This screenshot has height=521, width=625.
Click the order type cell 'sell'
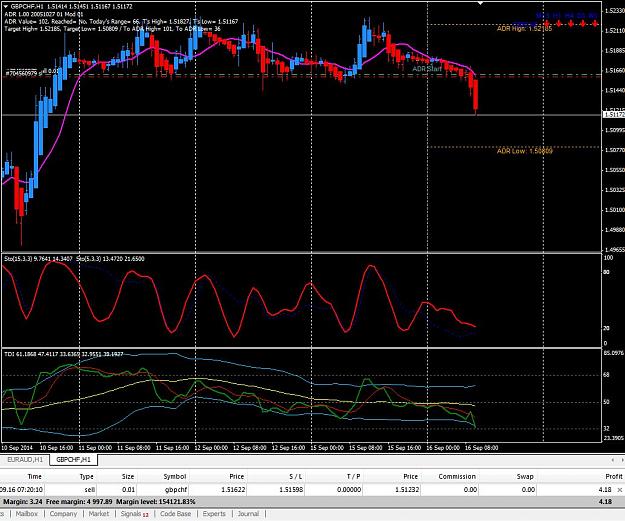click(x=90, y=490)
